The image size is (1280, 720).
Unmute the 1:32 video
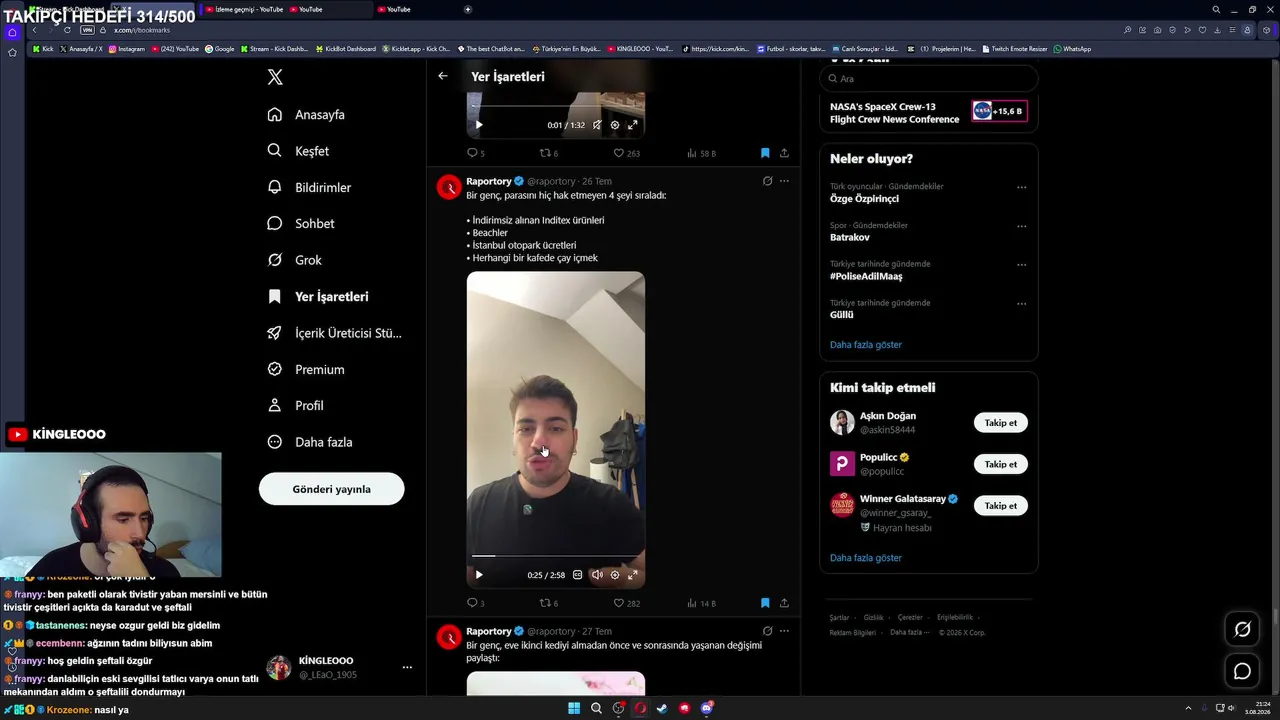[597, 125]
